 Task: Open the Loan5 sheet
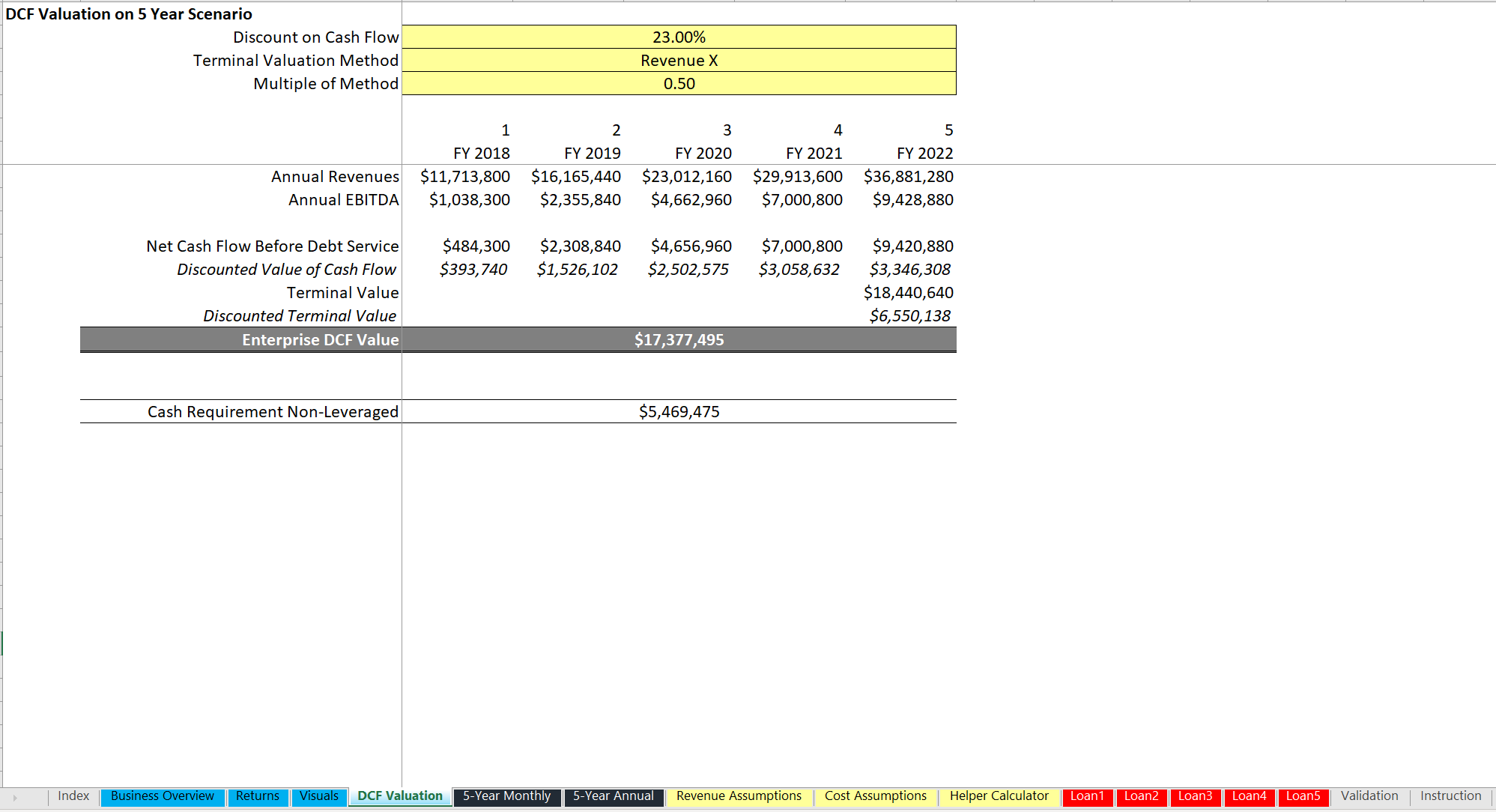(x=1303, y=796)
